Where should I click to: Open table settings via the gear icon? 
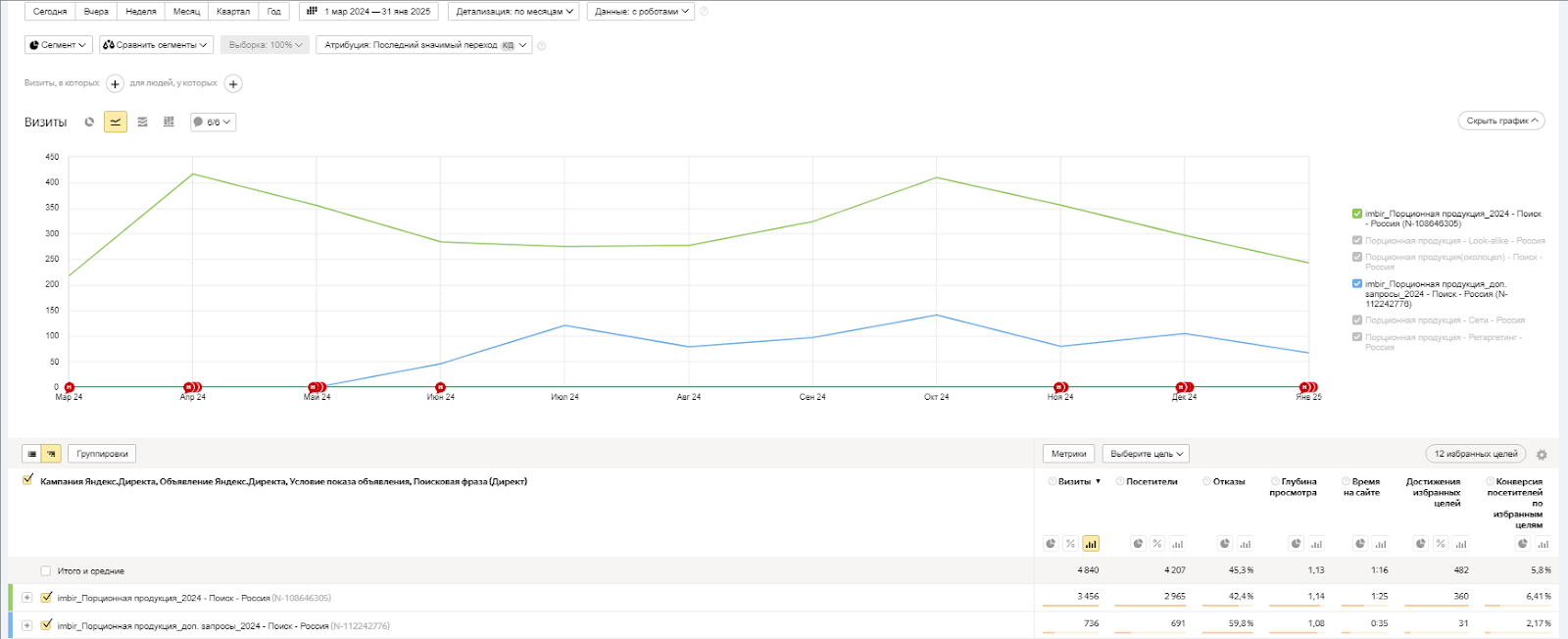click(1542, 455)
